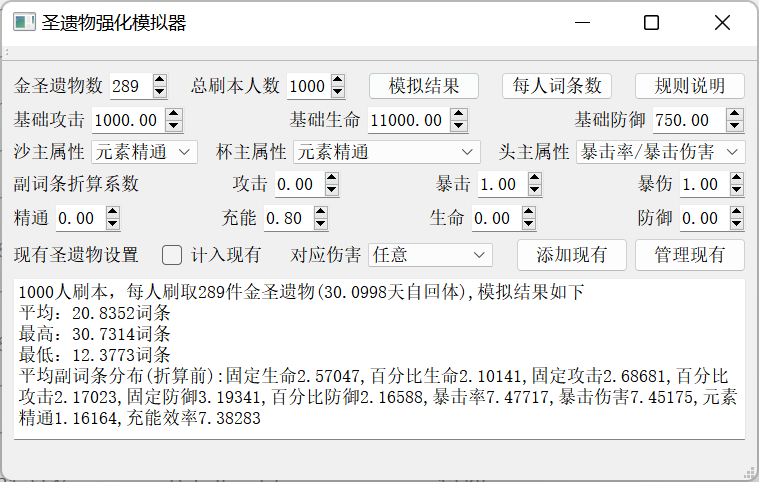Expand the 沙主属性 dropdown
The height and width of the screenshot is (482, 759).
pyautogui.click(x=144, y=152)
